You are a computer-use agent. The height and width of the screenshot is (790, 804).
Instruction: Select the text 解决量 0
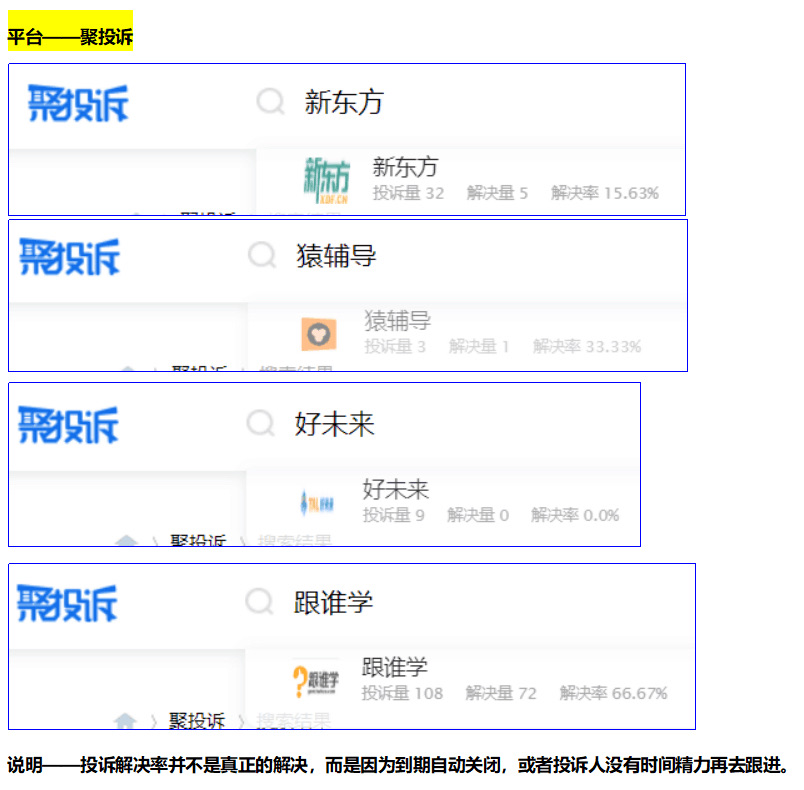click(478, 515)
